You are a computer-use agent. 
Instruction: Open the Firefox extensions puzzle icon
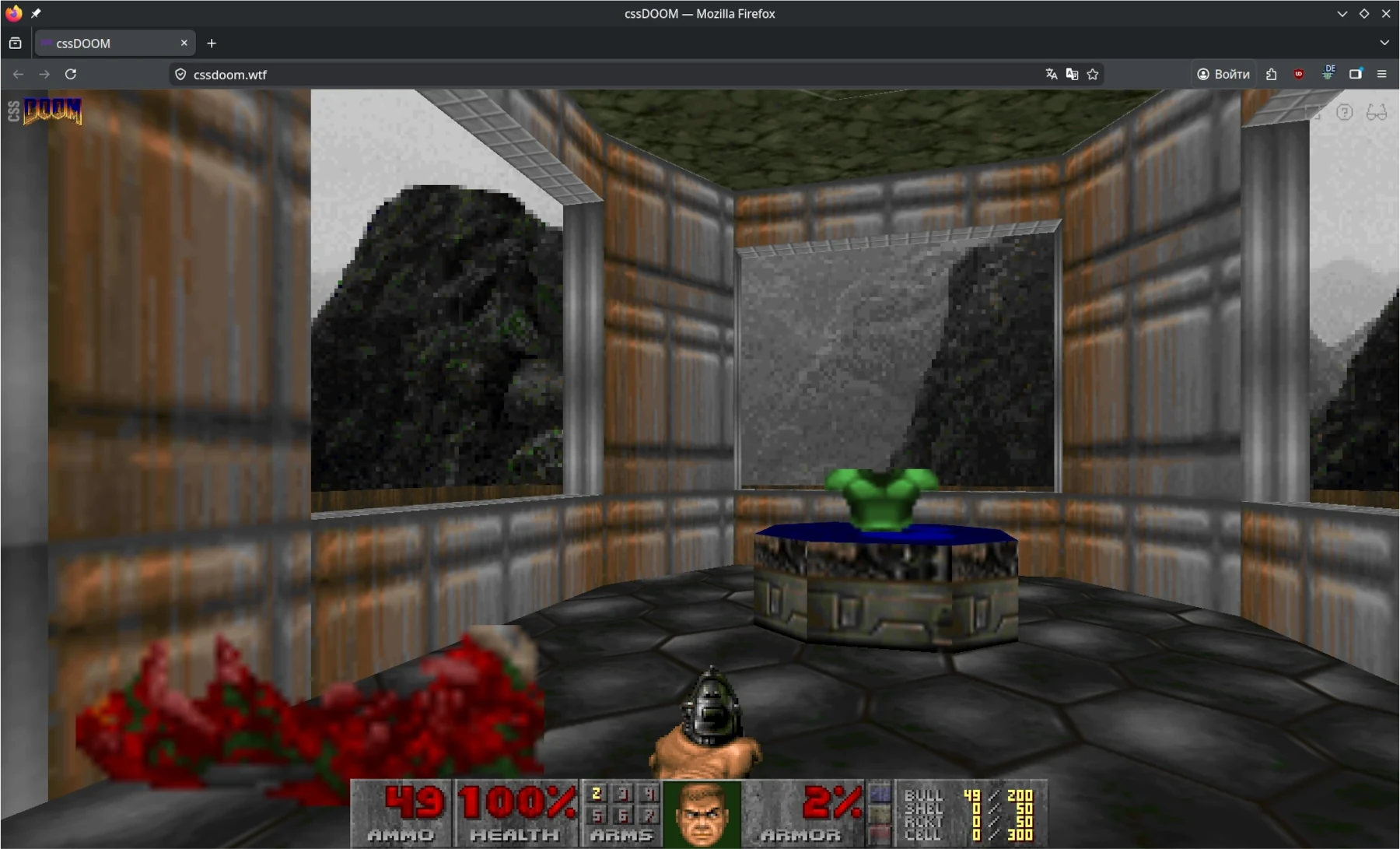tap(1272, 74)
